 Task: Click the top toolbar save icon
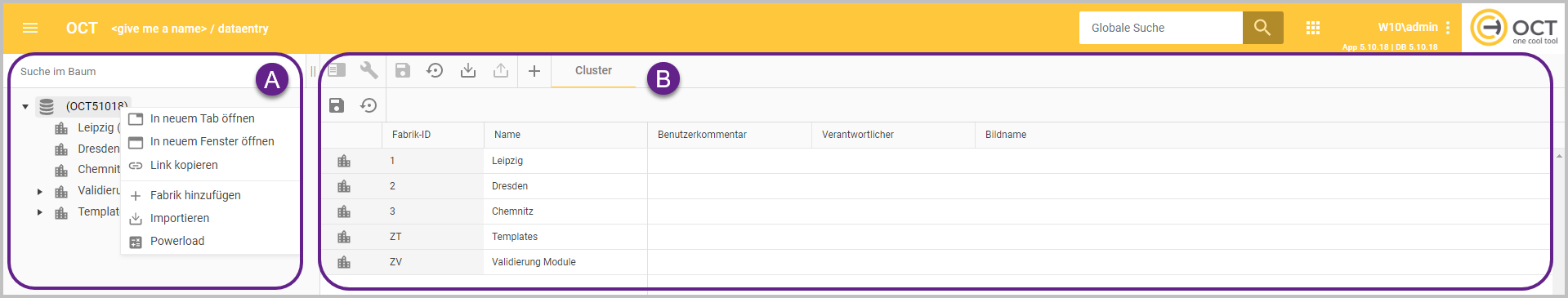[403, 71]
